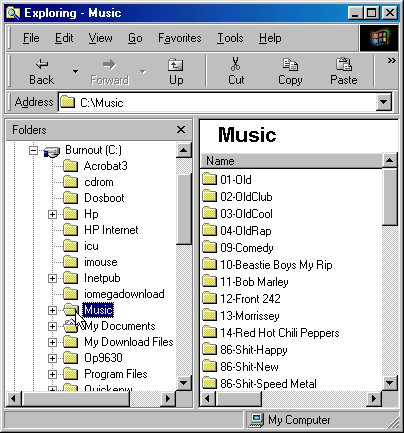404x433 pixels.
Task: Click the Copy toolbar icon
Action: click(x=290, y=64)
